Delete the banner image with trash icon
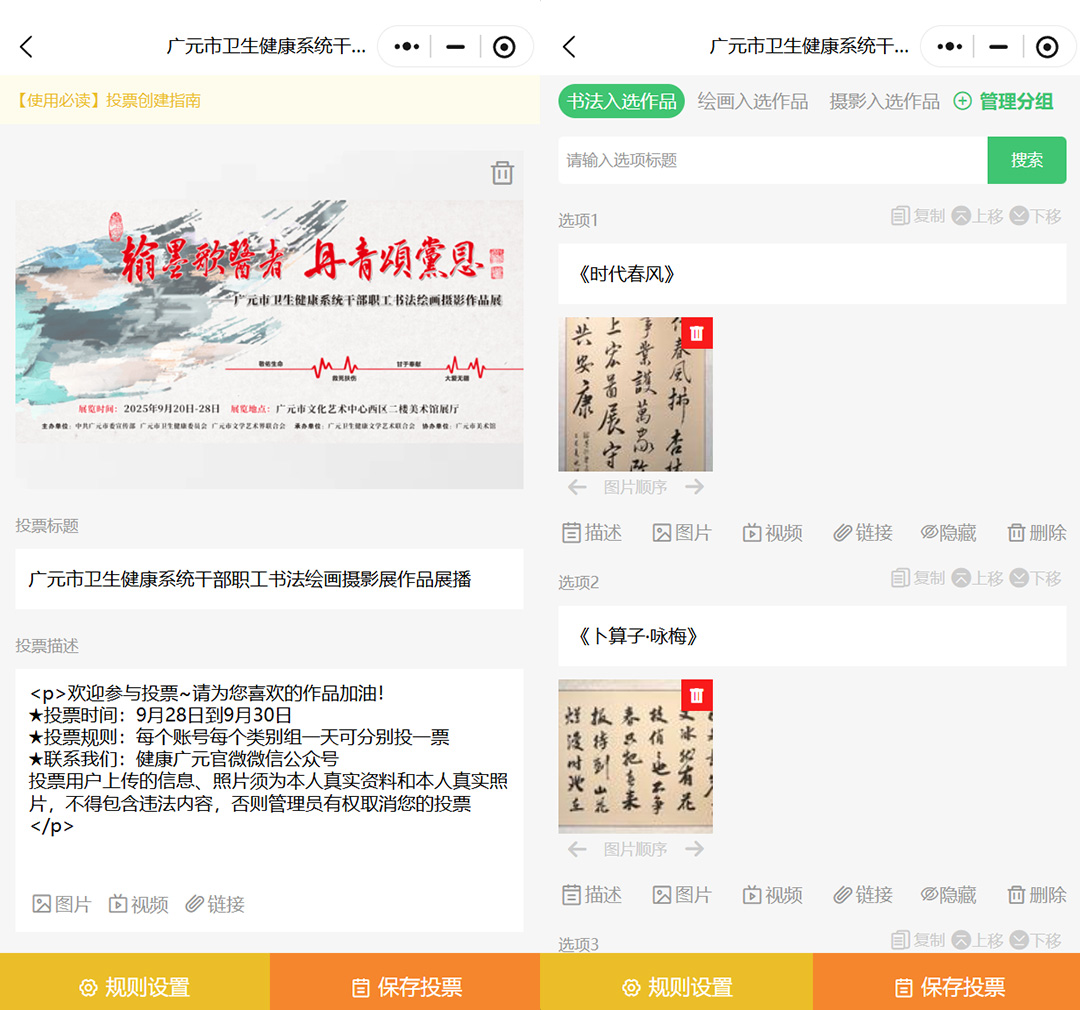1080x1010 pixels. point(502,173)
